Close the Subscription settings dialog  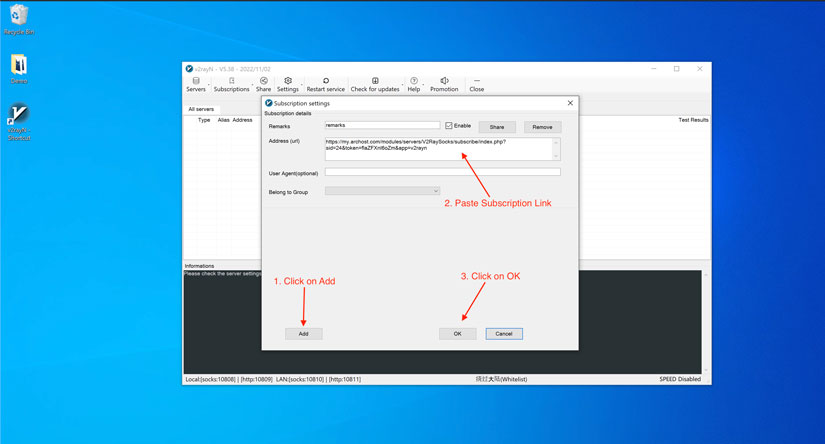click(x=571, y=103)
